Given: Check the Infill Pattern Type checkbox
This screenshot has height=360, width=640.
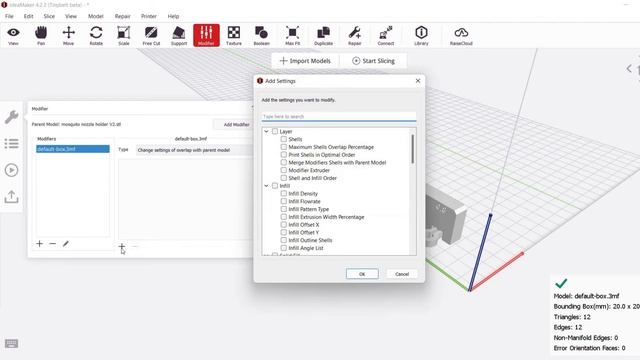Looking at the screenshot, I should point(284,209).
